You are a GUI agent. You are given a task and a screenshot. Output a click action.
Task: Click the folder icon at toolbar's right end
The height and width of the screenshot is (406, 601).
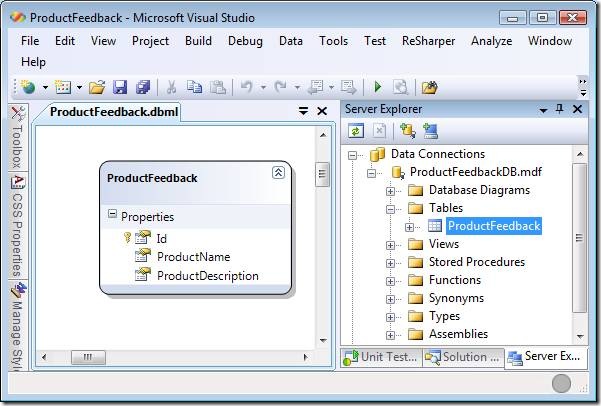coord(429,87)
